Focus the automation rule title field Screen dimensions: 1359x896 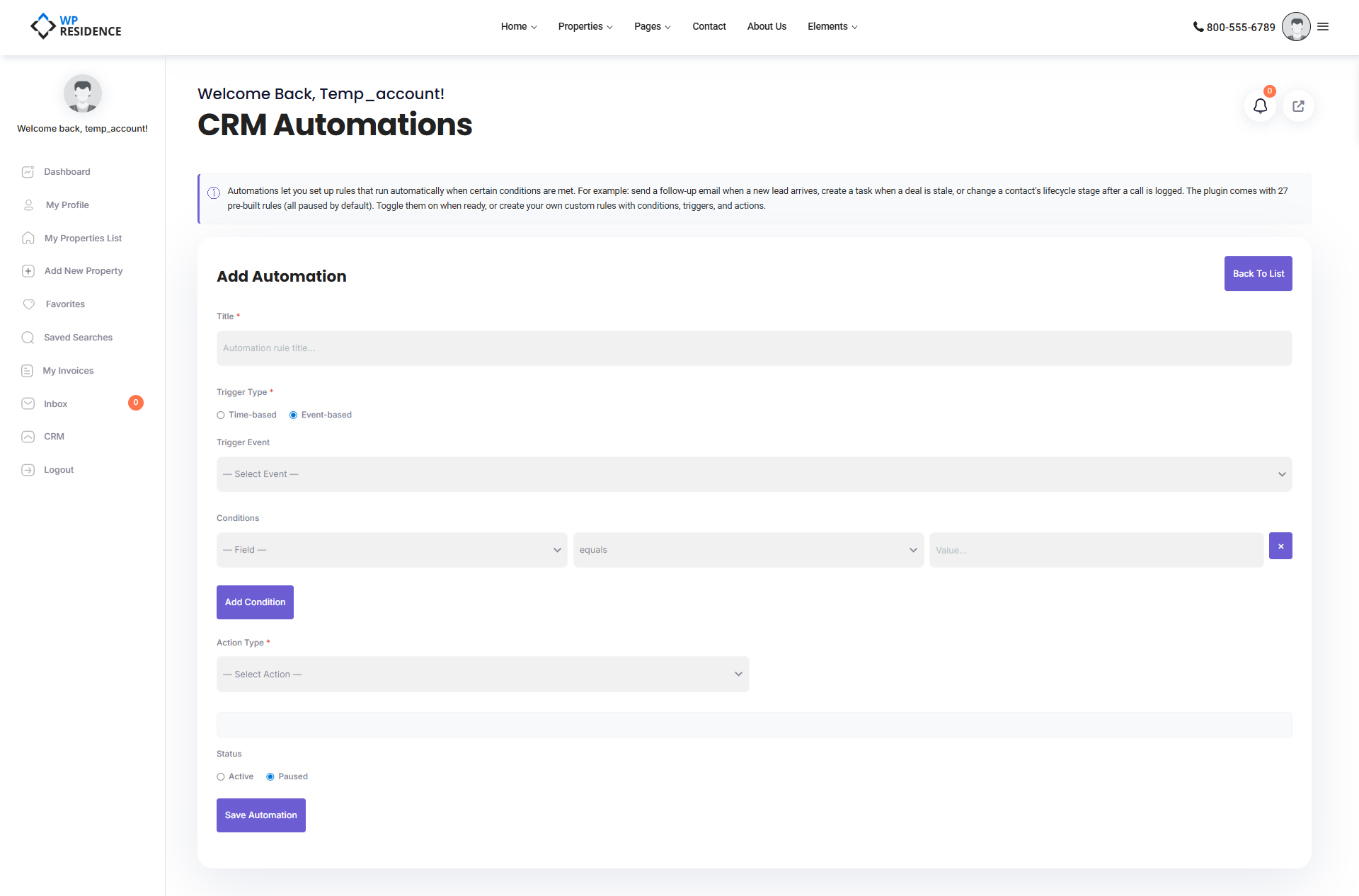pos(754,348)
